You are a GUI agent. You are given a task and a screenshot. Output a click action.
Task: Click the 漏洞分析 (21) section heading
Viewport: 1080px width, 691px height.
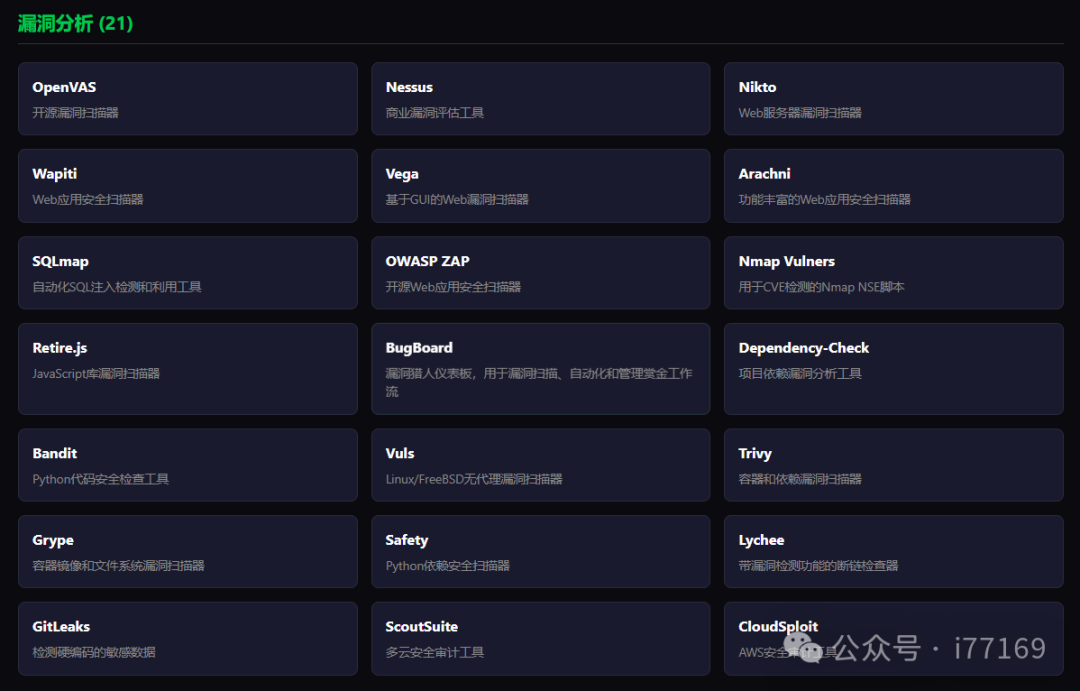pyautogui.click(x=75, y=23)
